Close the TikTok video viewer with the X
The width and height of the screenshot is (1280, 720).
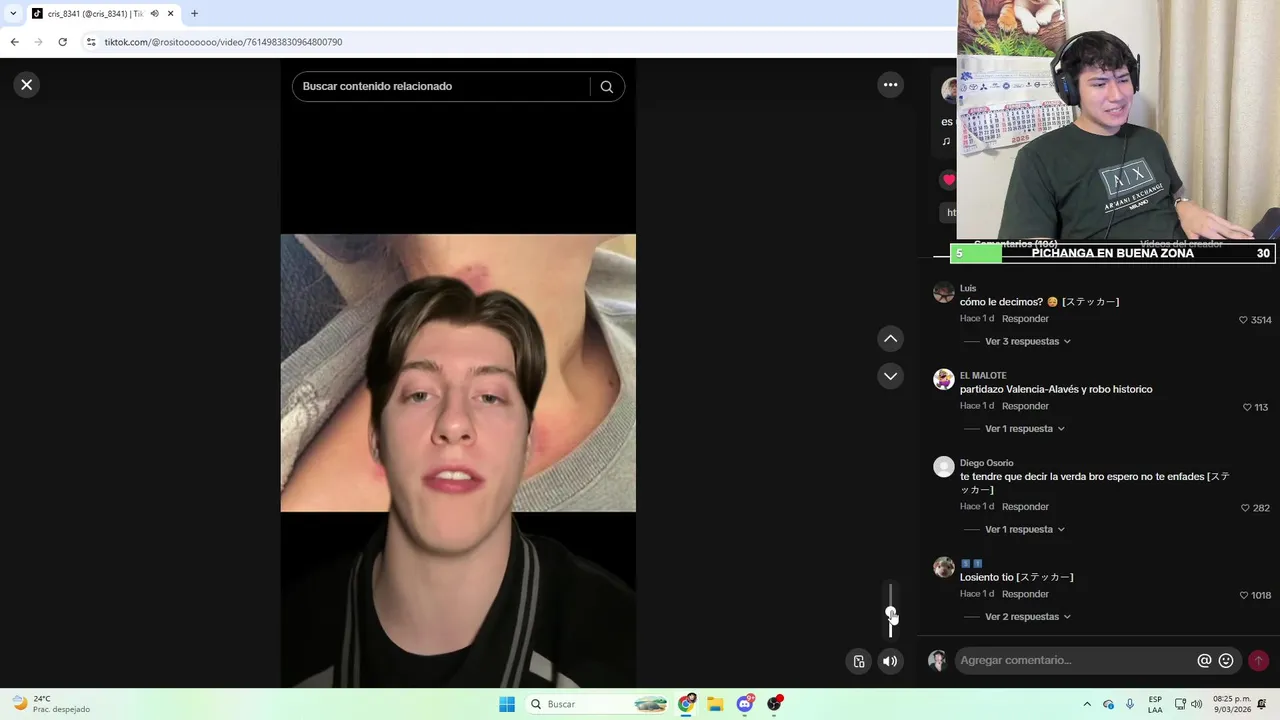(x=27, y=85)
